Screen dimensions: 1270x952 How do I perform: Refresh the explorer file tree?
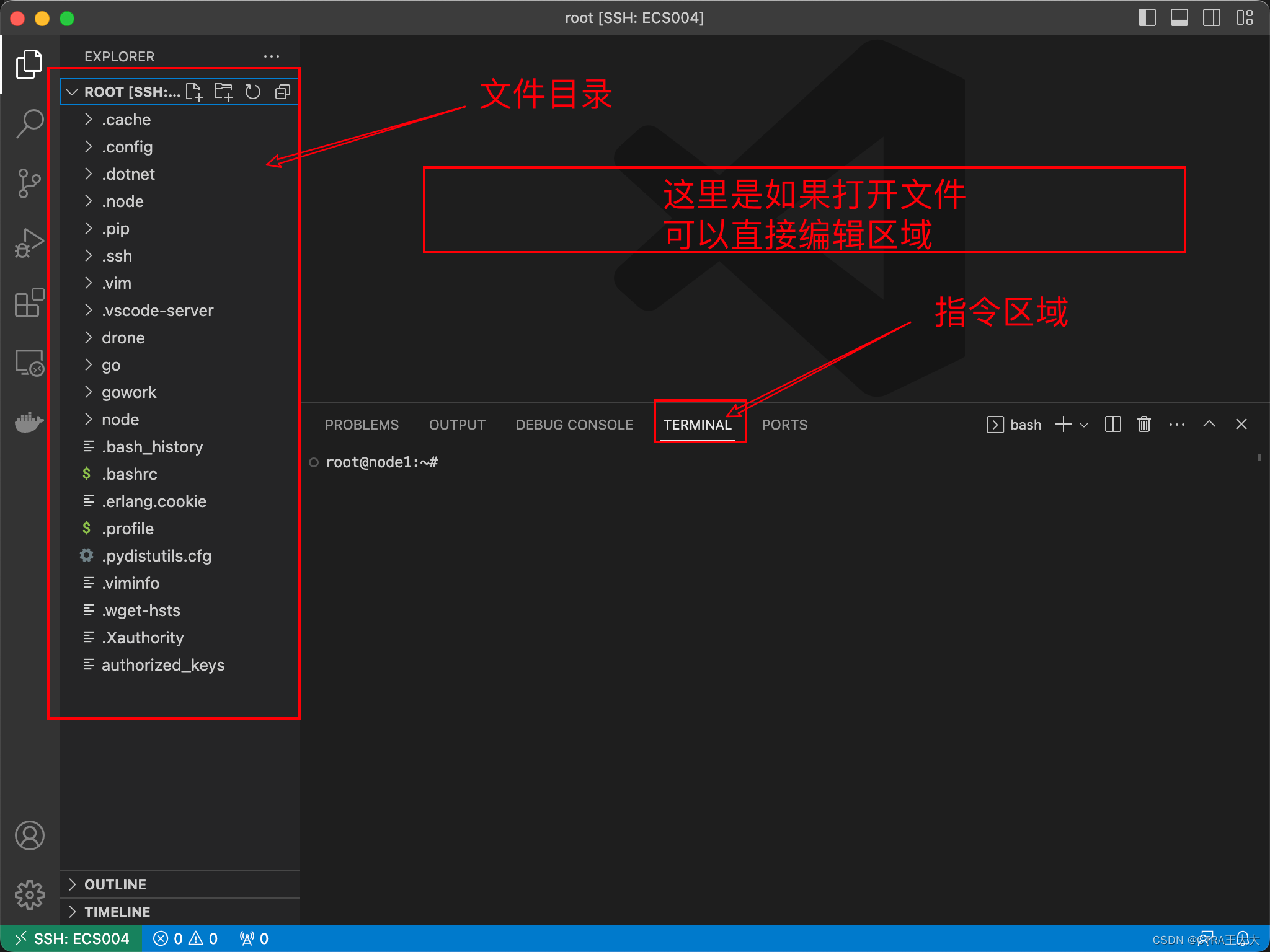pos(252,92)
